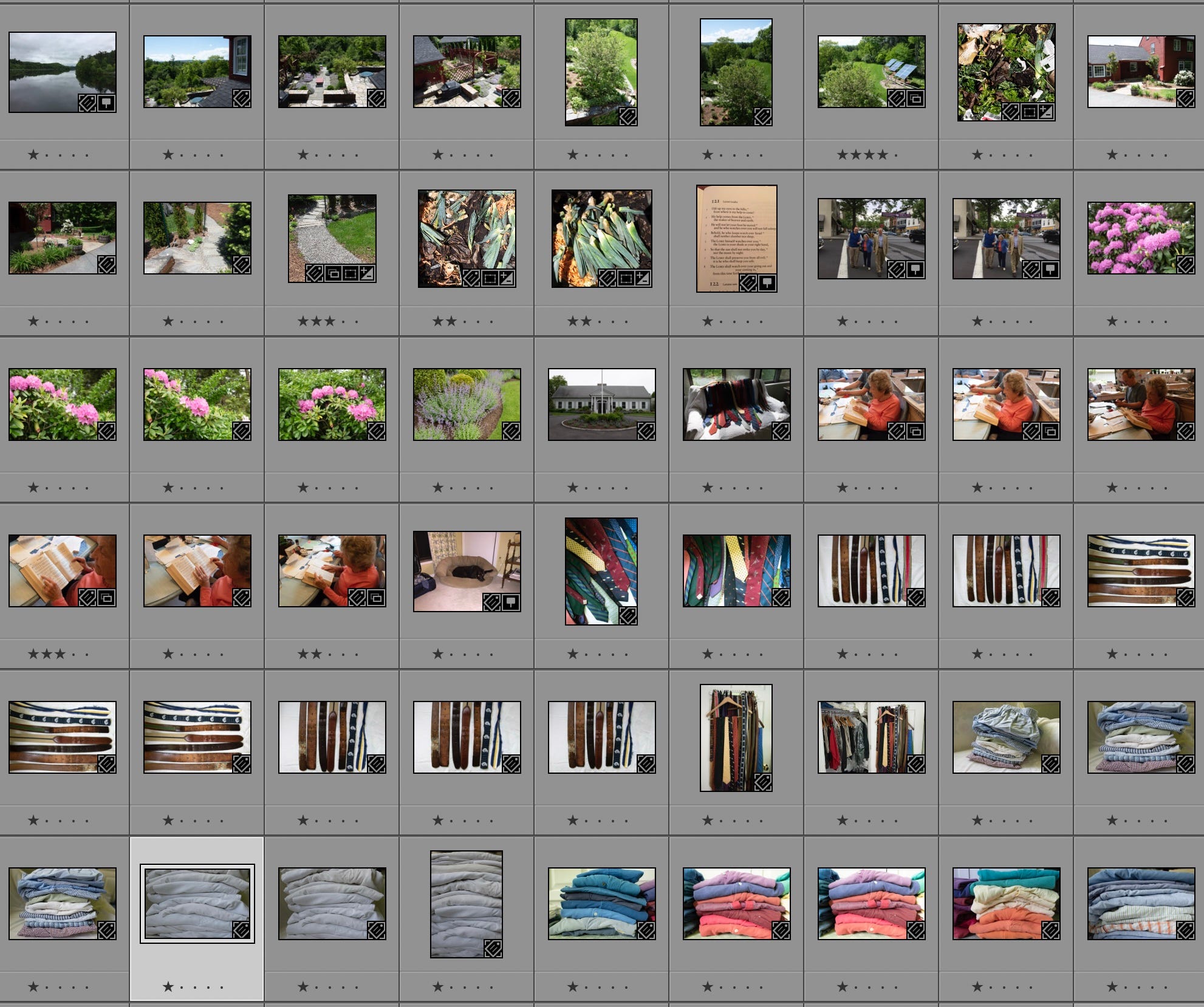Viewport: 1204px width, 1007px height.
Task: Give the lake reflection photo two stars
Action: pos(47,155)
